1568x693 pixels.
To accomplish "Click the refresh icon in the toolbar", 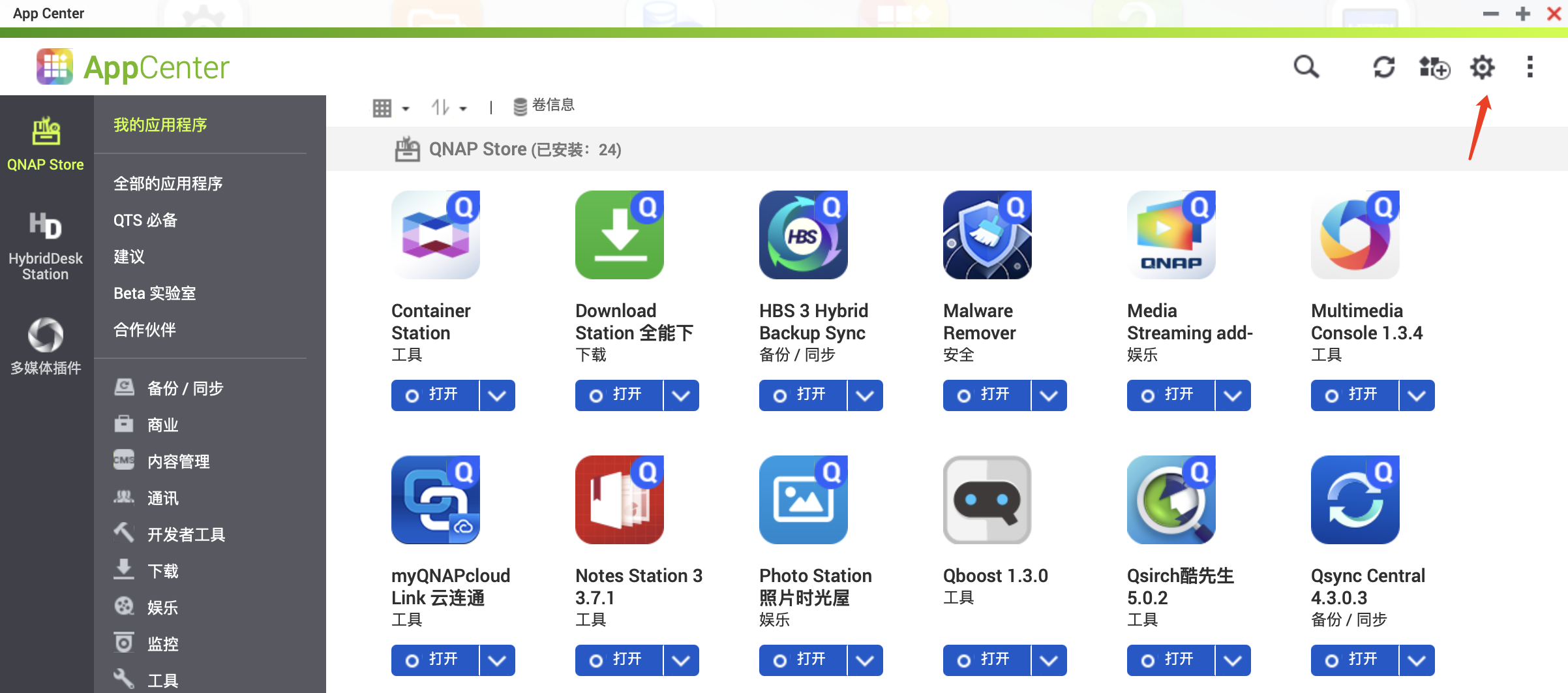I will pyautogui.click(x=1384, y=67).
